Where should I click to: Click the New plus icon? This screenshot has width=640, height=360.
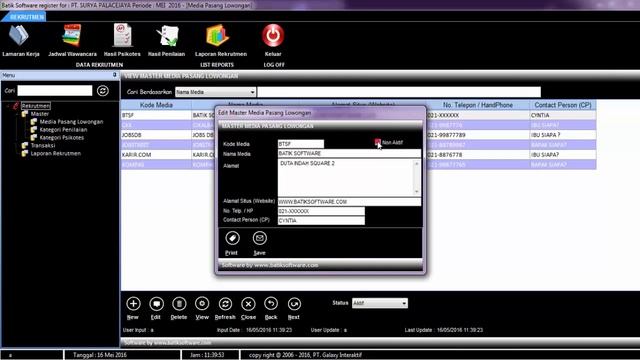133,304
